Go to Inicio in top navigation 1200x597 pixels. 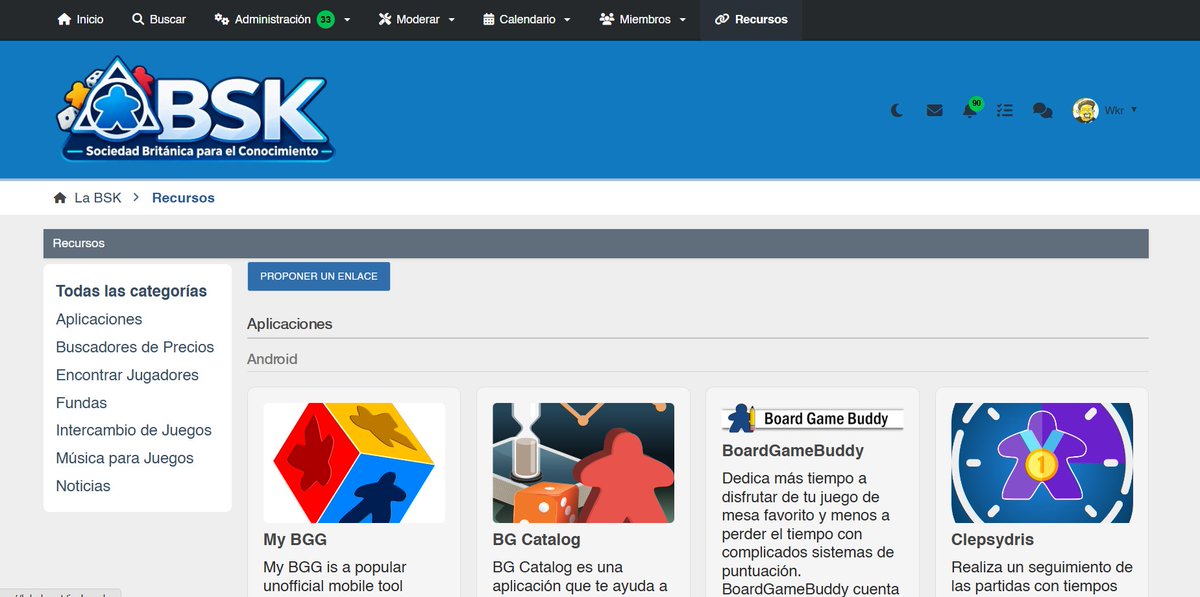(x=80, y=19)
